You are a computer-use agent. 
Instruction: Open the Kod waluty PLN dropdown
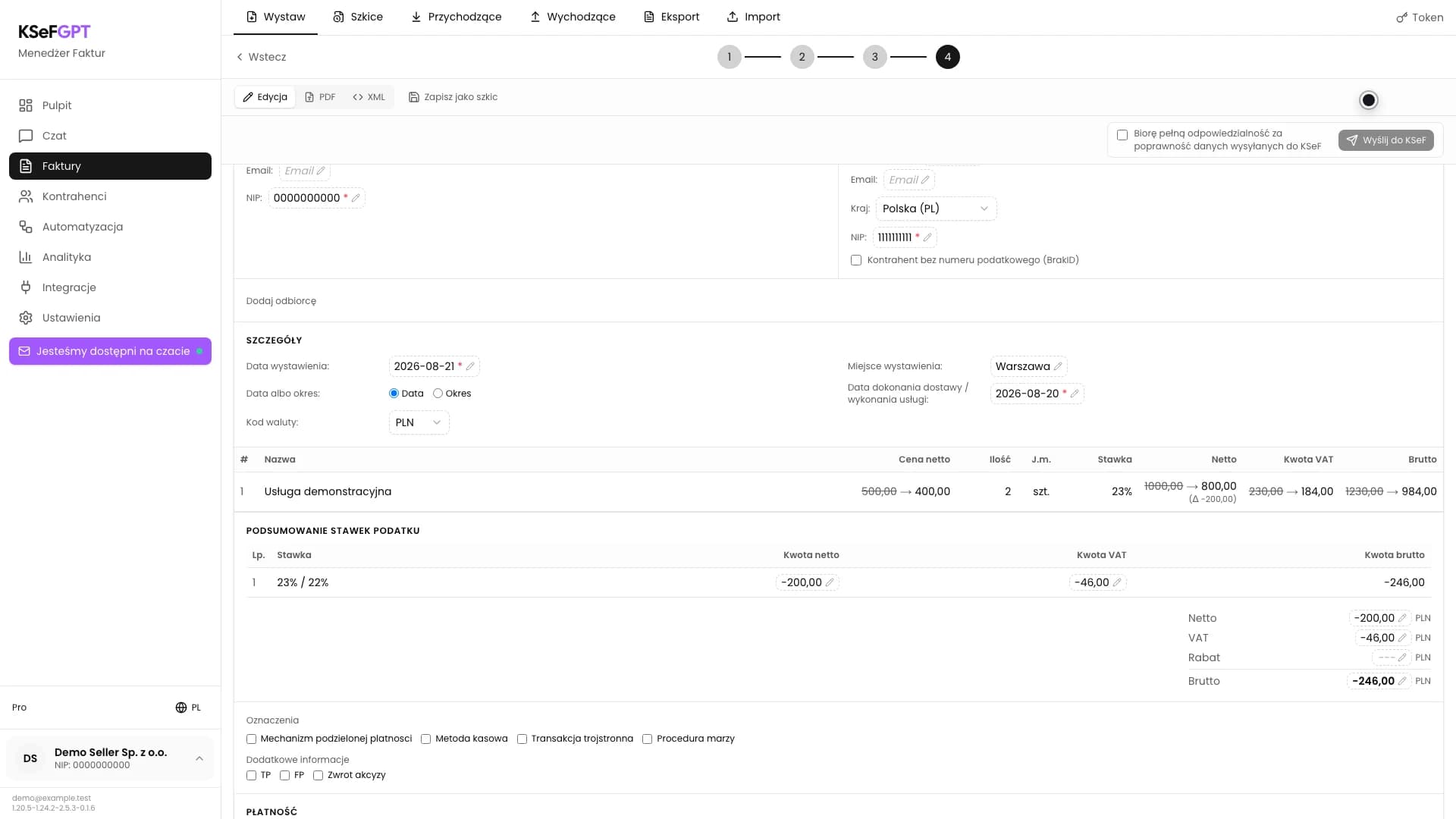point(419,422)
